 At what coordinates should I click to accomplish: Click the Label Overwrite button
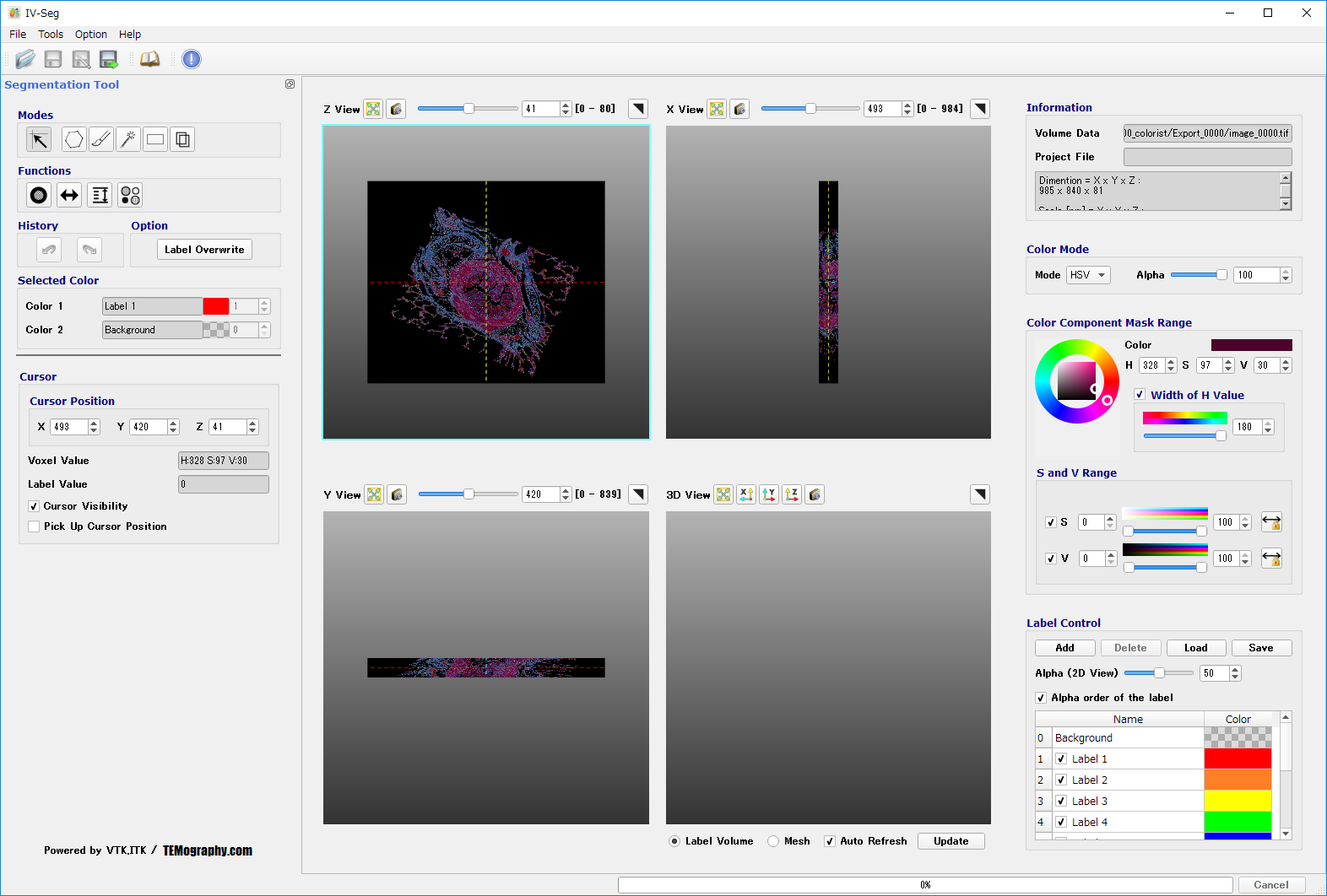pyautogui.click(x=204, y=250)
